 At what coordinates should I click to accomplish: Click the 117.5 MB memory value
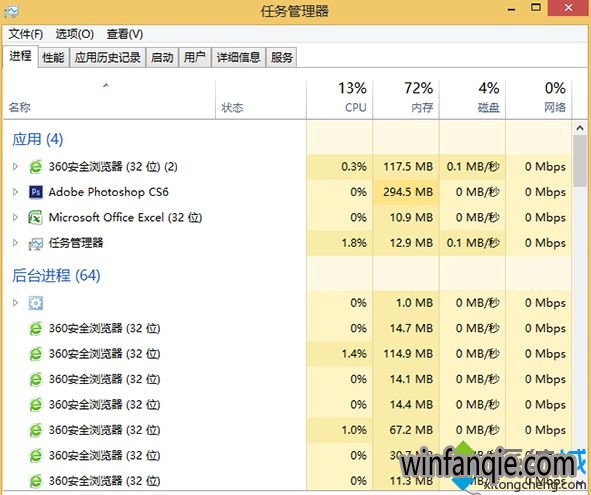(x=408, y=167)
